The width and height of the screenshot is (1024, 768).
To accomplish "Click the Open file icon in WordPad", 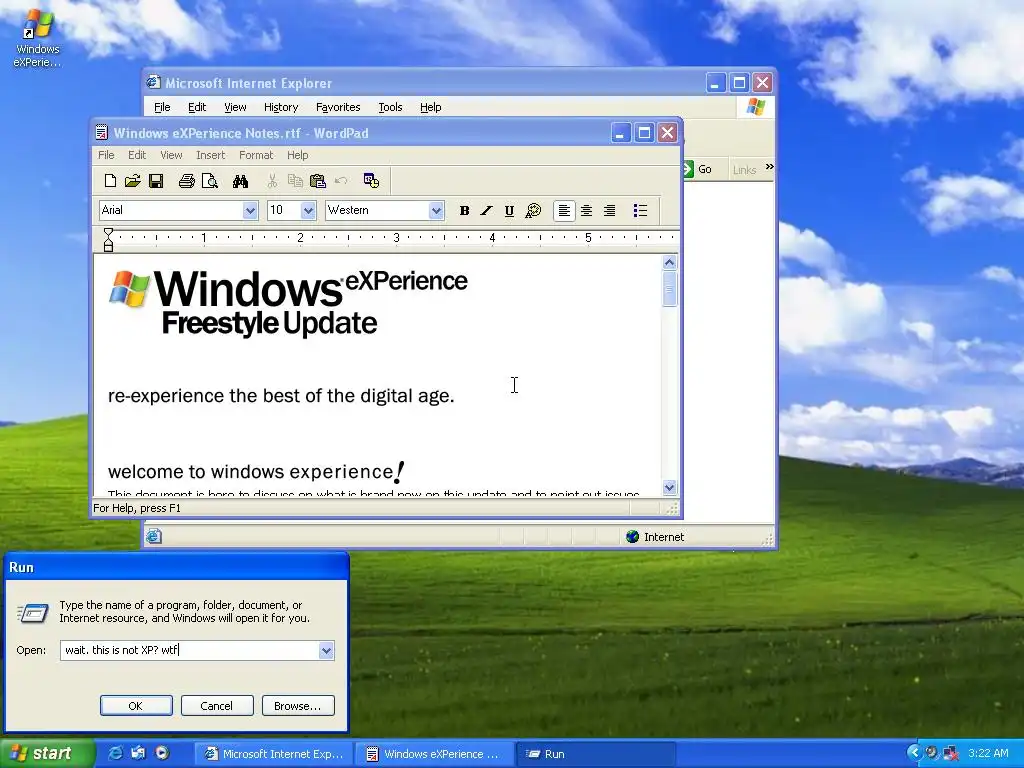I will pyautogui.click(x=133, y=181).
